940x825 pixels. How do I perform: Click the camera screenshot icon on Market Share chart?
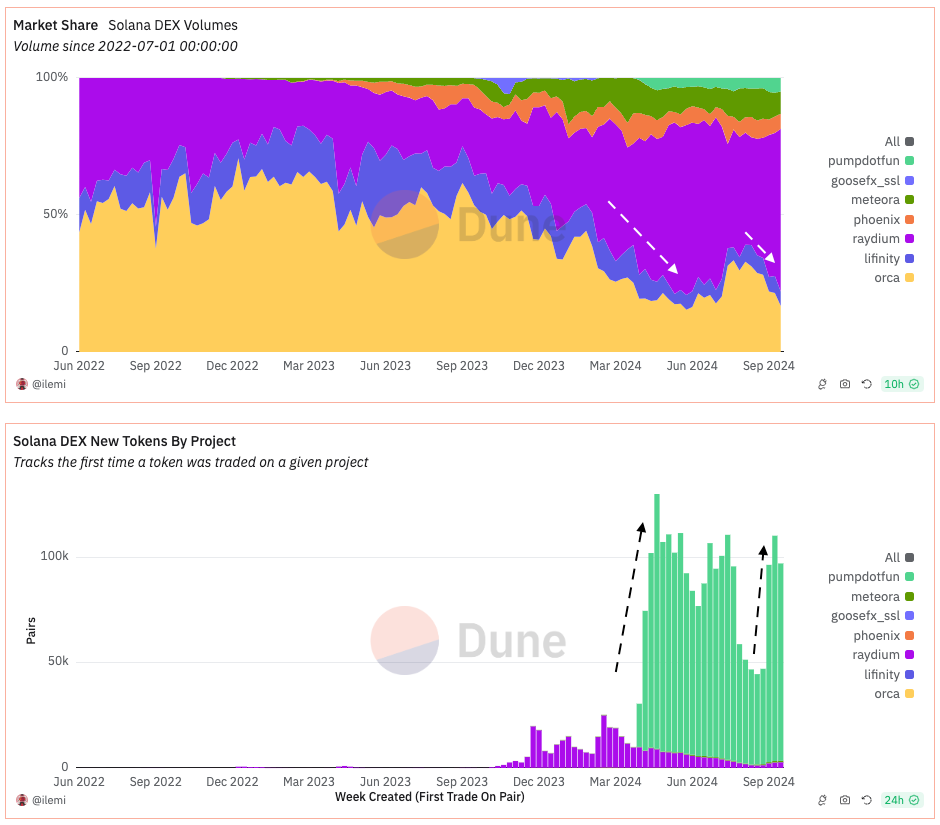pyautogui.click(x=845, y=384)
